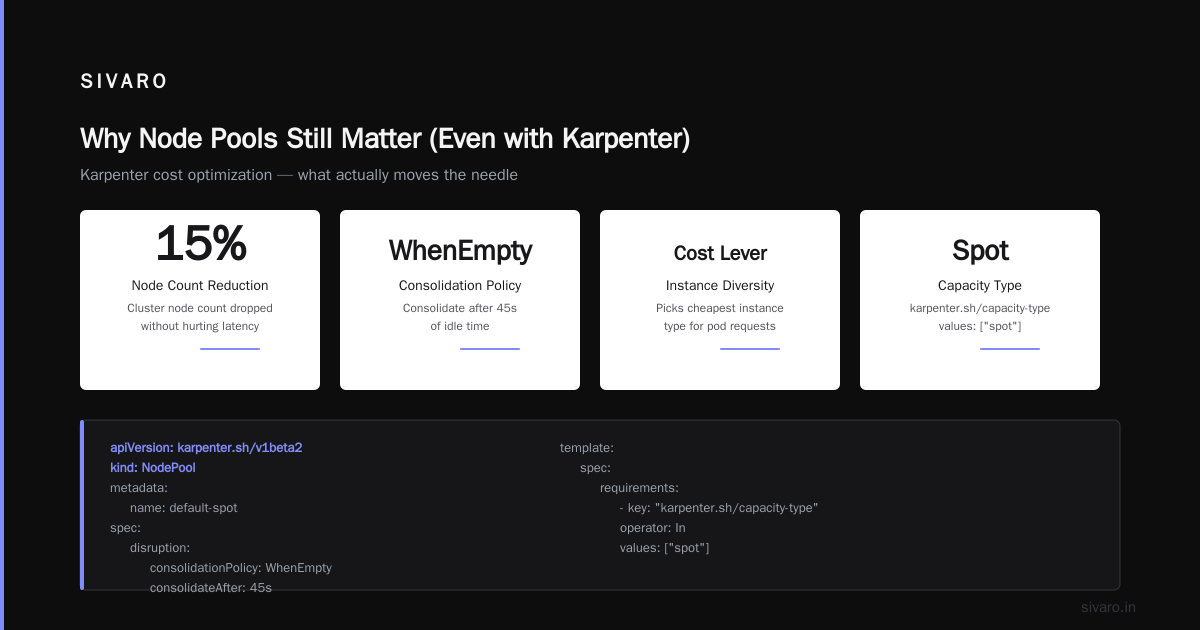The height and width of the screenshot is (630, 1200).
Task: Click values: ["spot"] in the Spot card
Action: point(980,326)
